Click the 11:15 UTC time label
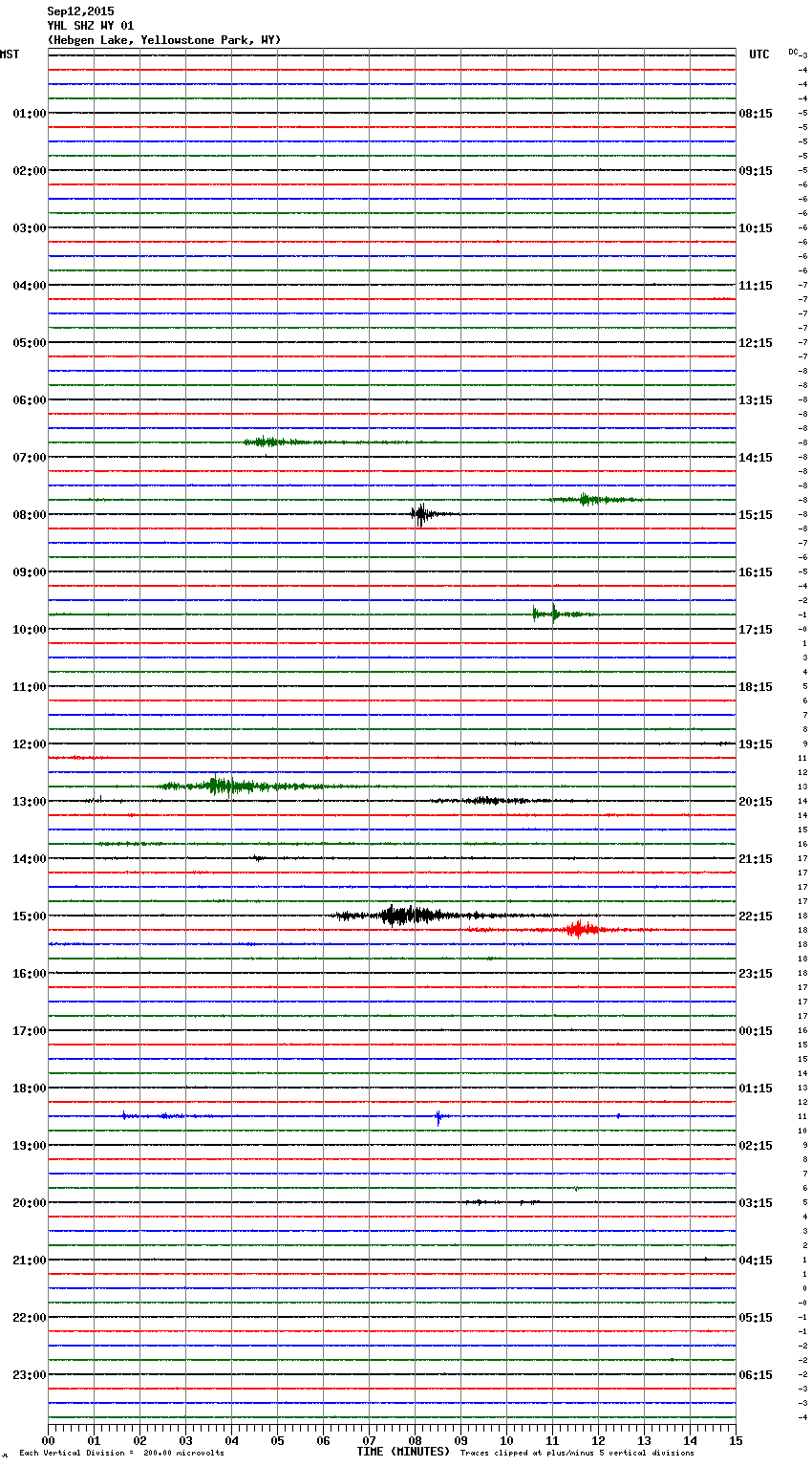The height and width of the screenshot is (1466, 812). click(756, 286)
